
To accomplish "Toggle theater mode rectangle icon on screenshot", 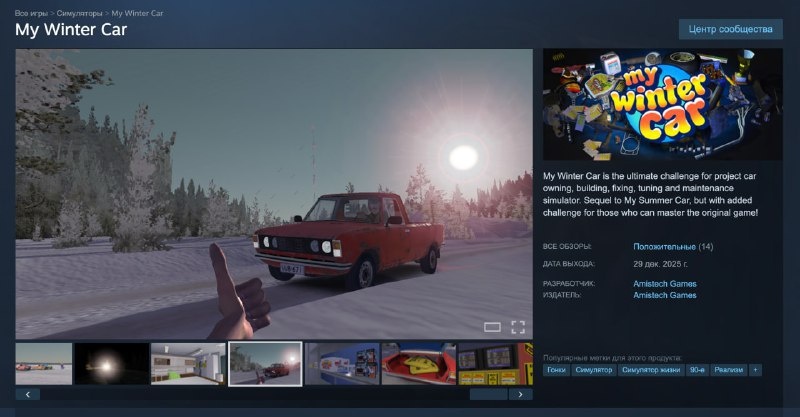I will point(492,327).
